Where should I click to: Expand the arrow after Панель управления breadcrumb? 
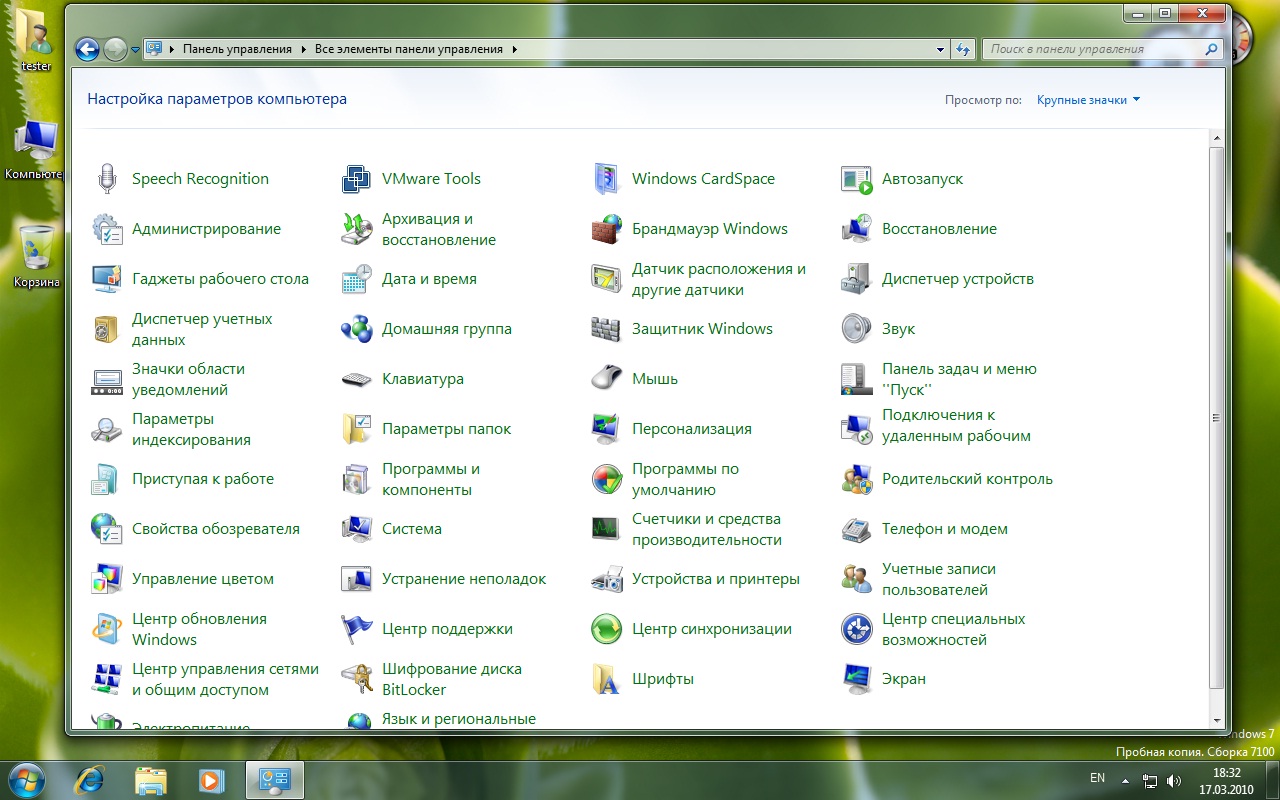coord(302,49)
